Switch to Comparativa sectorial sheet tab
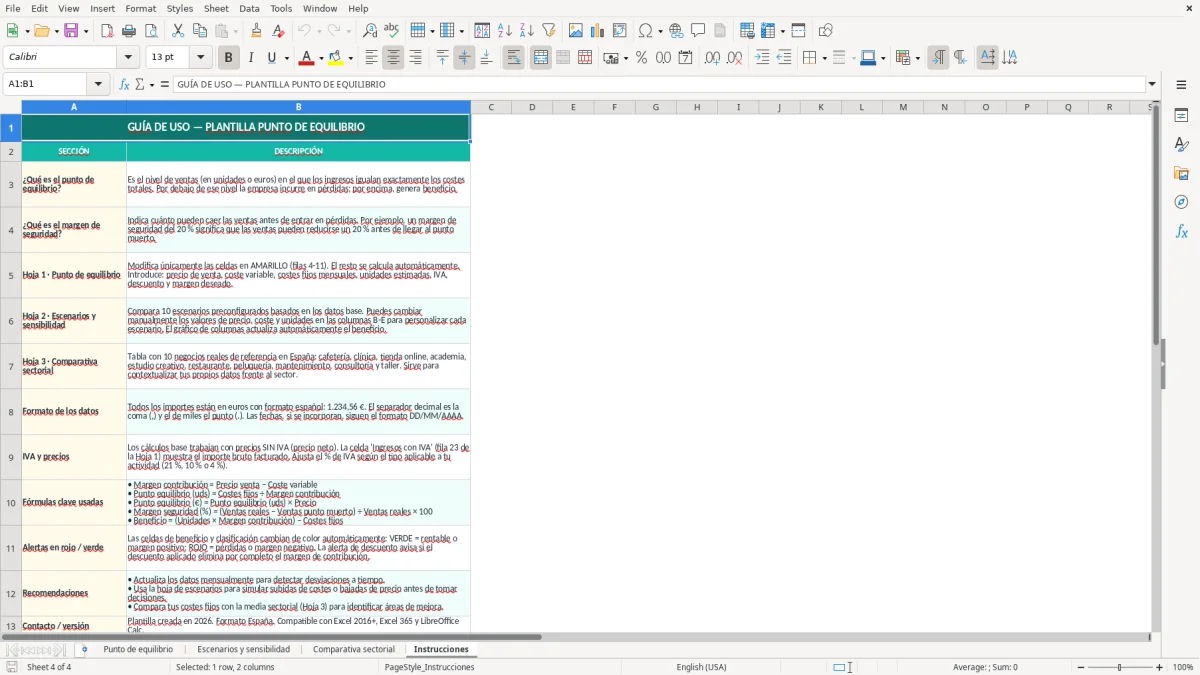This screenshot has height=675, width=1200. point(354,649)
